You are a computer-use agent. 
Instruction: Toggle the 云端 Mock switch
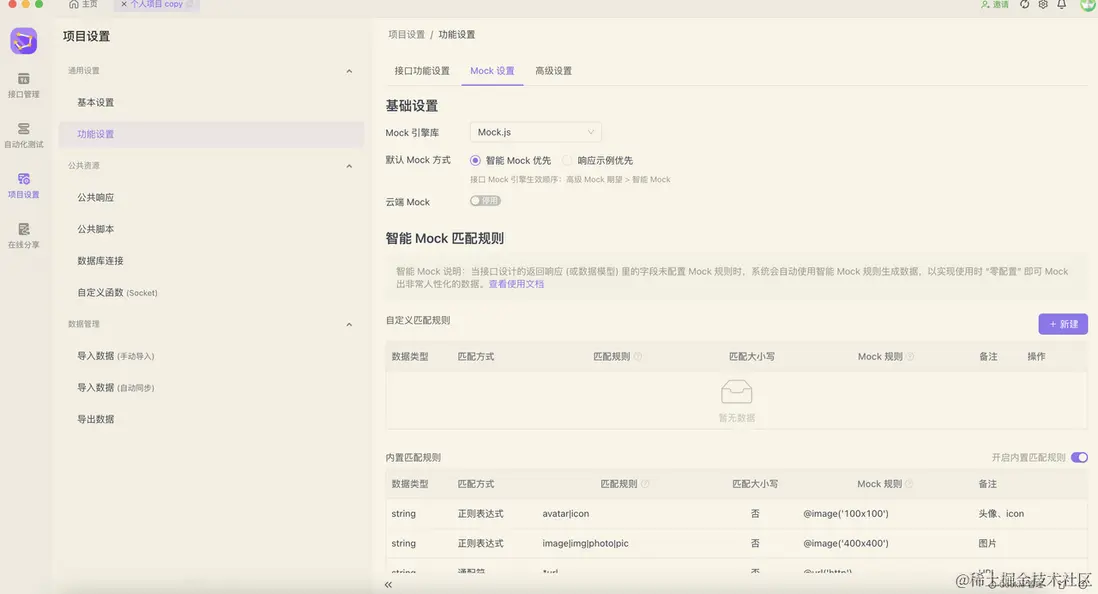(485, 201)
